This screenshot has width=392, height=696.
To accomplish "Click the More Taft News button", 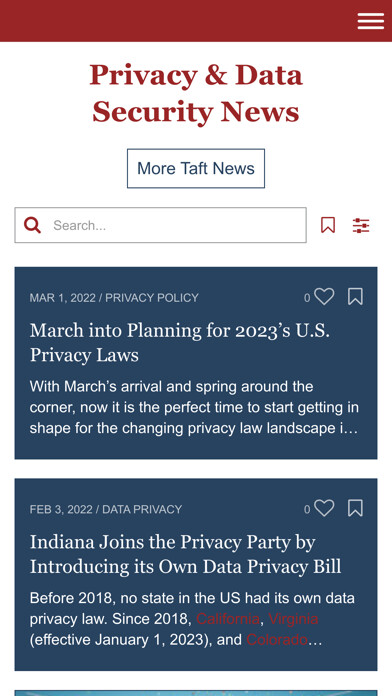I will (x=196, y=168).
